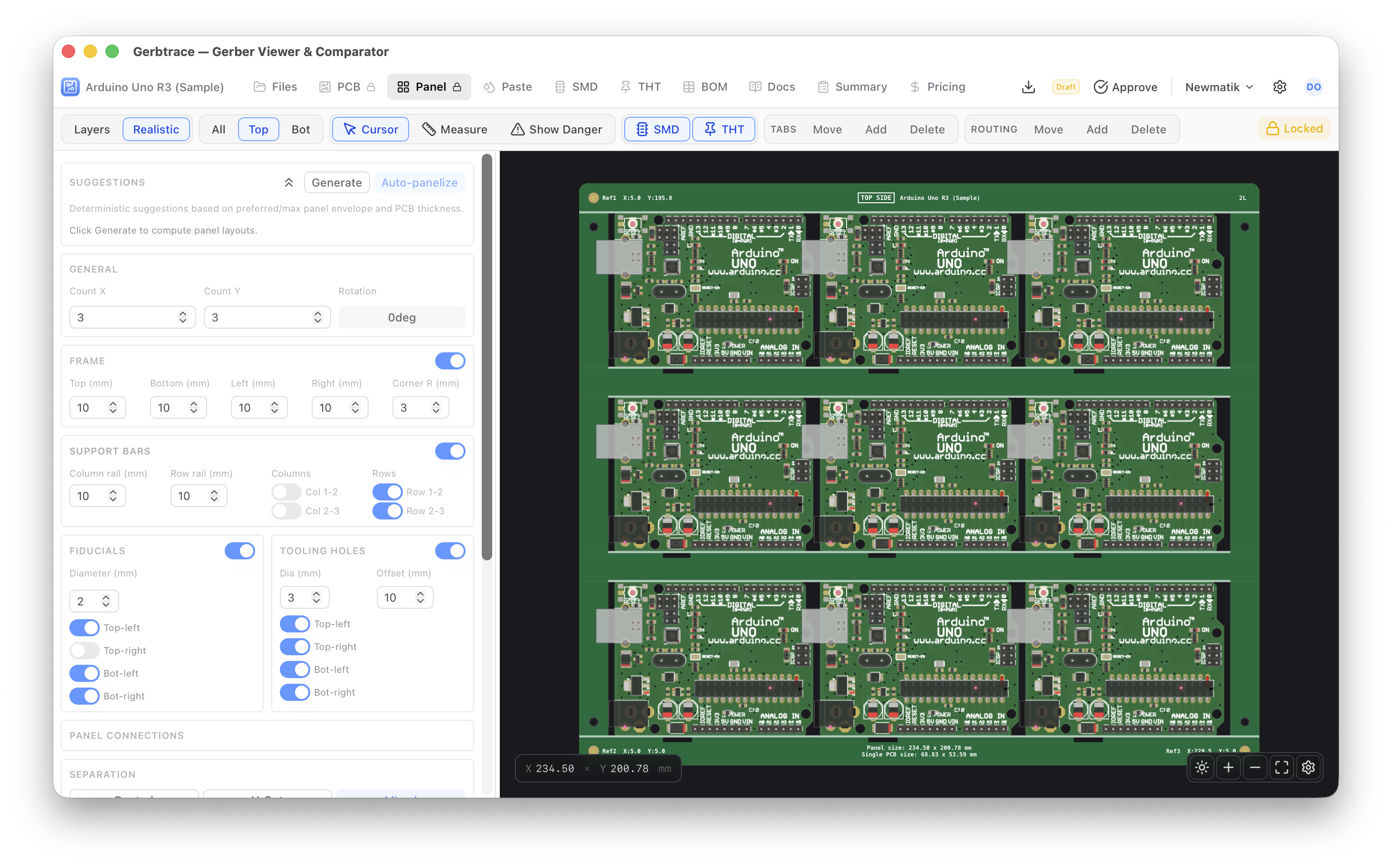Enable Top-right fiducial toggle
This screenshot has height=868, width=1392.
pyautogui.click(x=85, y=651)
